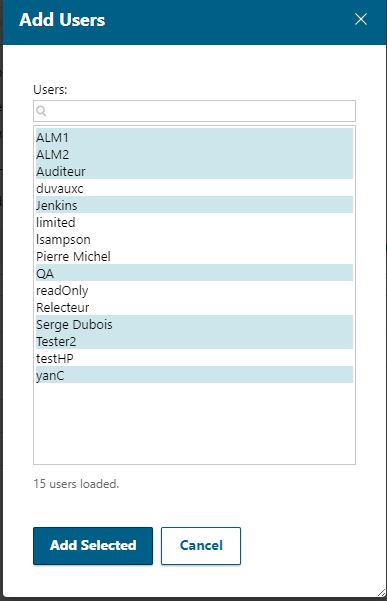Image resolution: width=387 pixels, height=601 pixels.
Task: Deselect the QA user
Action: pyautogui.click(x=194, y=273)
